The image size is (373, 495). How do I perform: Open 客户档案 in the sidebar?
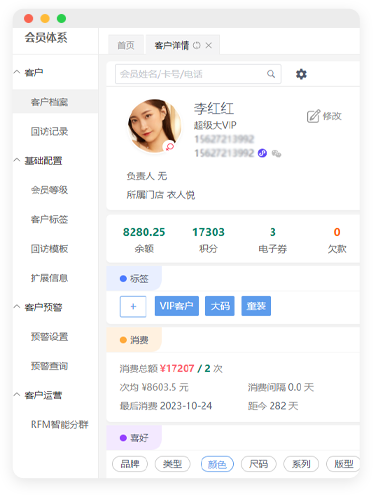[55, 102]
